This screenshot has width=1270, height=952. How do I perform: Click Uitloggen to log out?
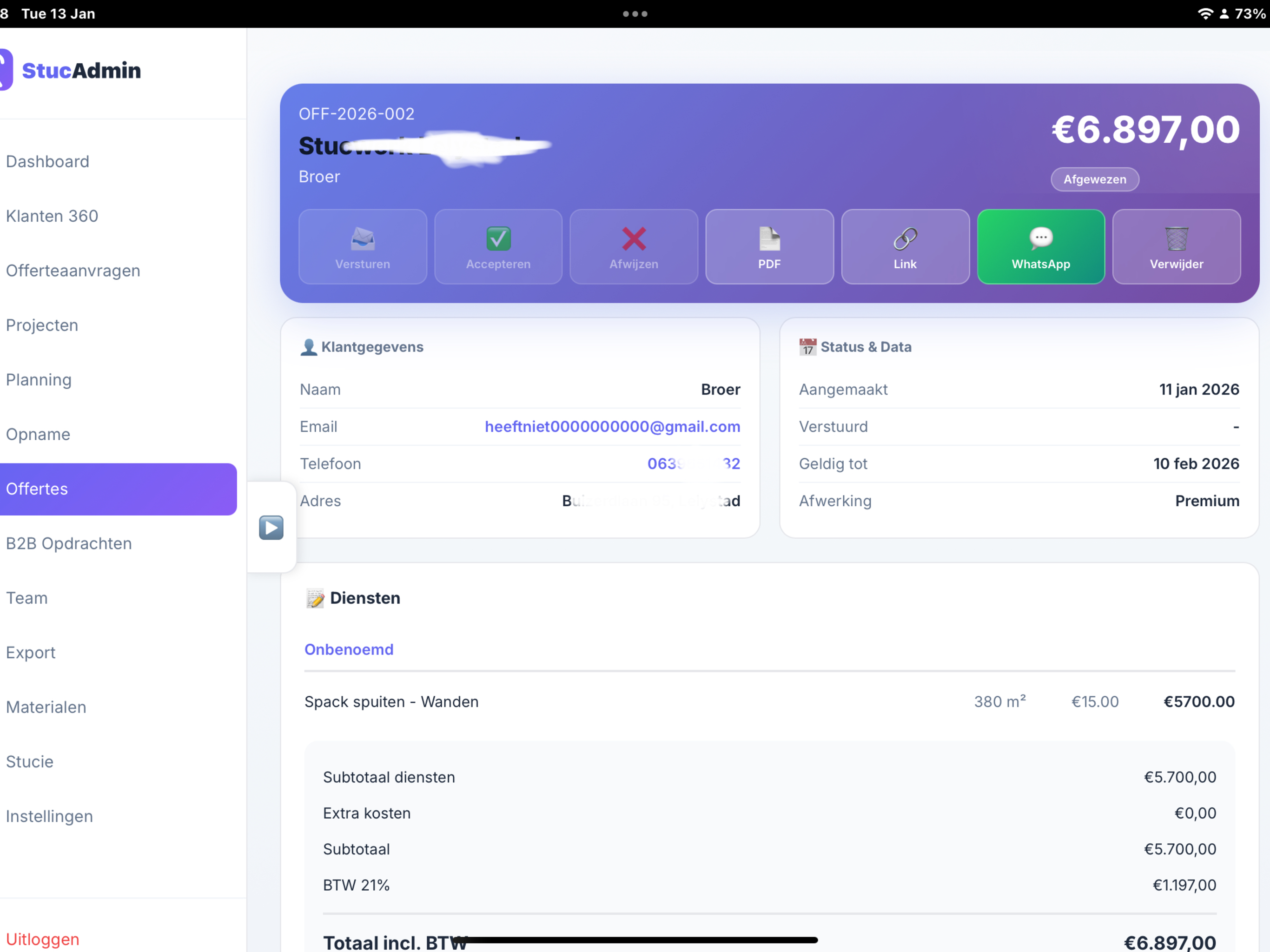coord(42,939)
